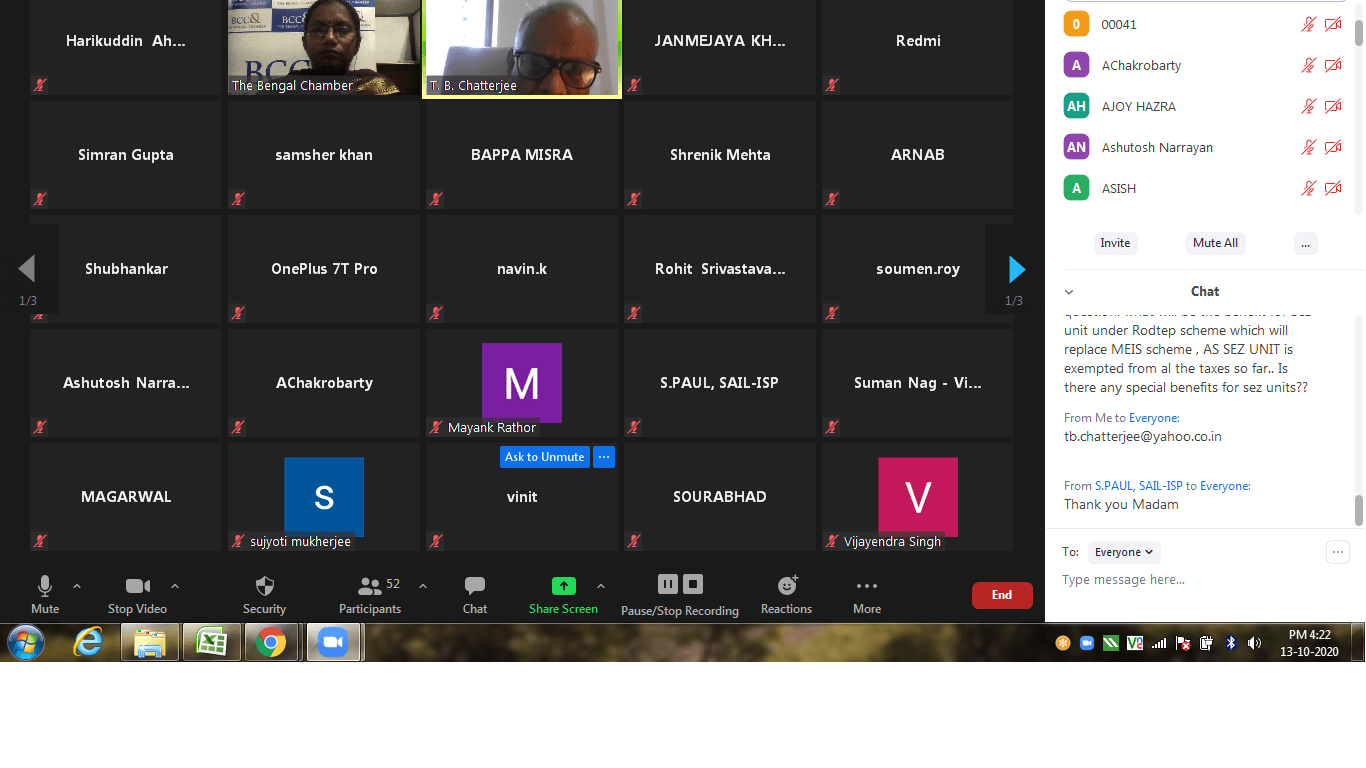Select Simran Gupta participant tile
1366x768 pixels.
coord(126,155)
